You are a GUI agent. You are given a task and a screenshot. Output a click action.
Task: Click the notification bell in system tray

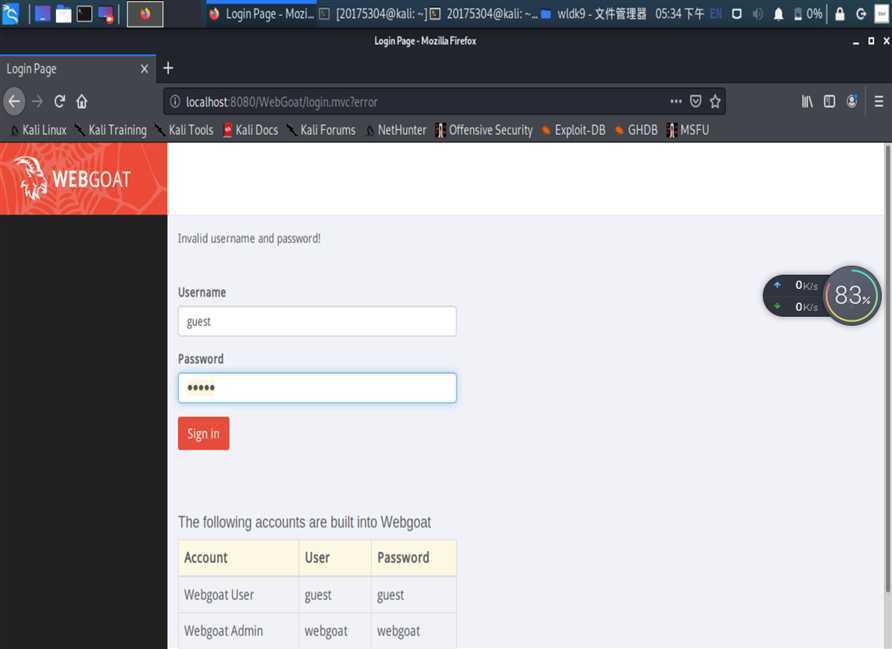778,14
